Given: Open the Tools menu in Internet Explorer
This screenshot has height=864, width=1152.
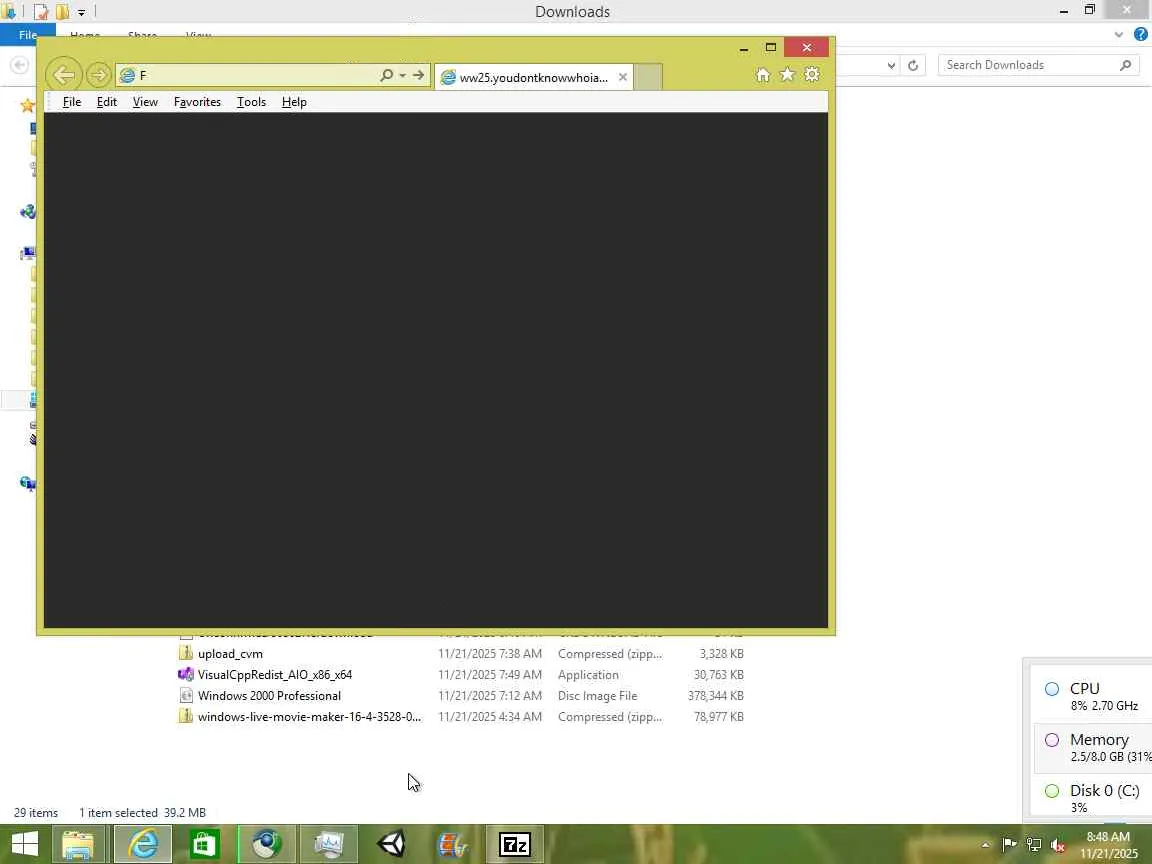Looking at the screenshot, I should click(x=251, y=102).
